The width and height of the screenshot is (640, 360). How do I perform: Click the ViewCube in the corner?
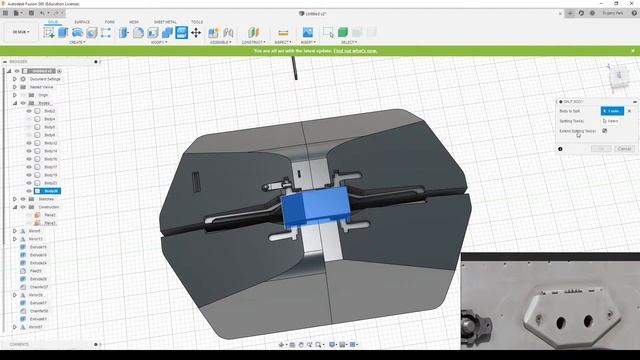click(x=619, y=76)
